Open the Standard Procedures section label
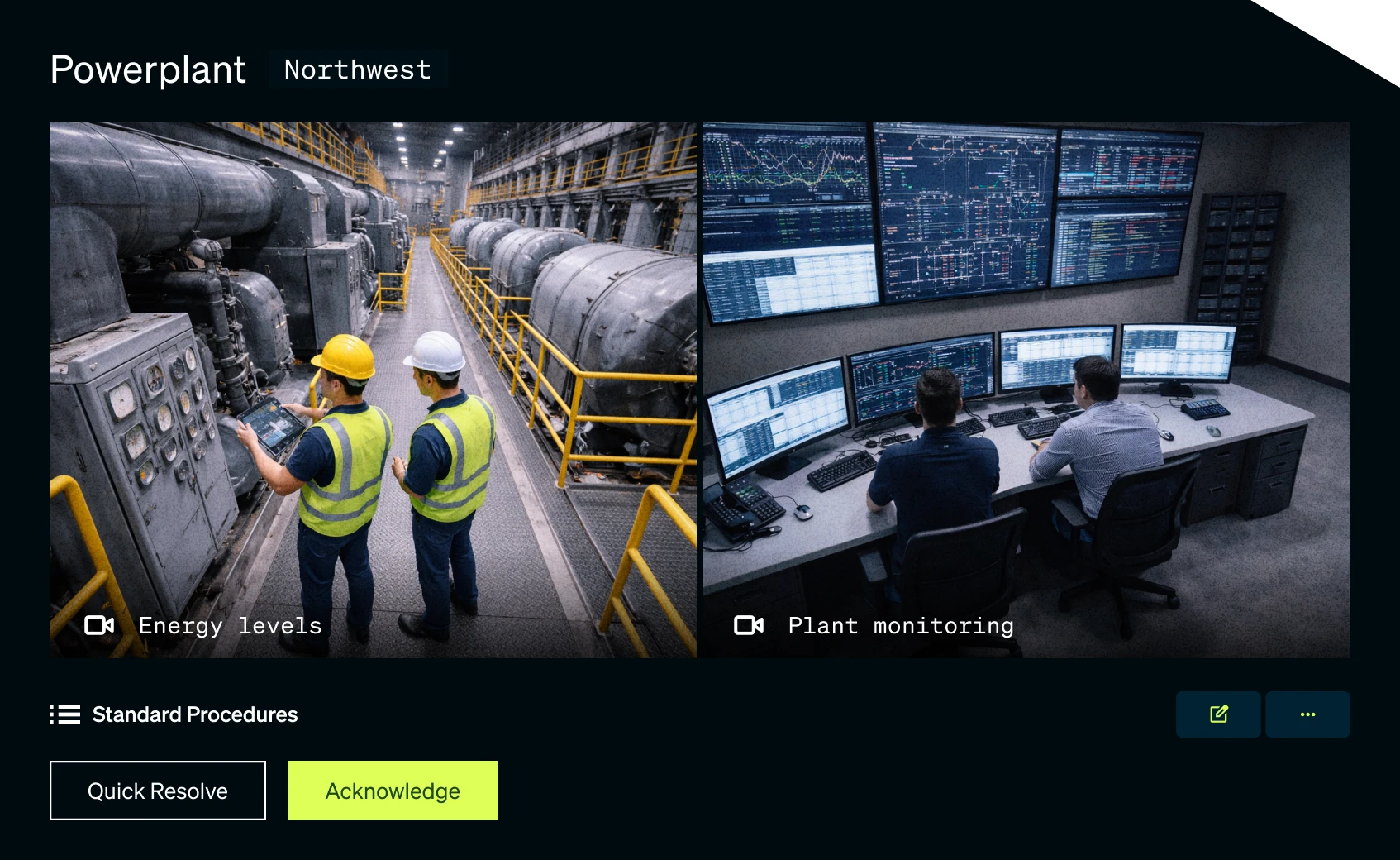This screenshot has width=1400, height=860. [194, 714]
